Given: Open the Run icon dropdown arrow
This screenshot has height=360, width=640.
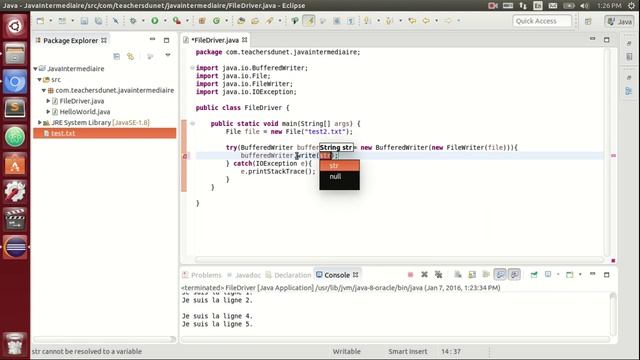Looking at the screenshot, I should point(165,21).
